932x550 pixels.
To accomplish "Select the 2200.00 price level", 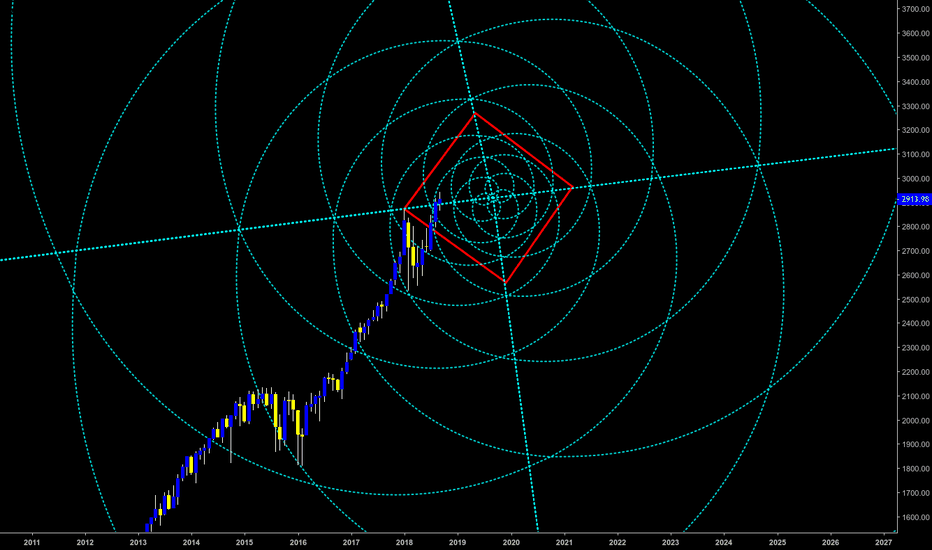I will tap(915, 372).
